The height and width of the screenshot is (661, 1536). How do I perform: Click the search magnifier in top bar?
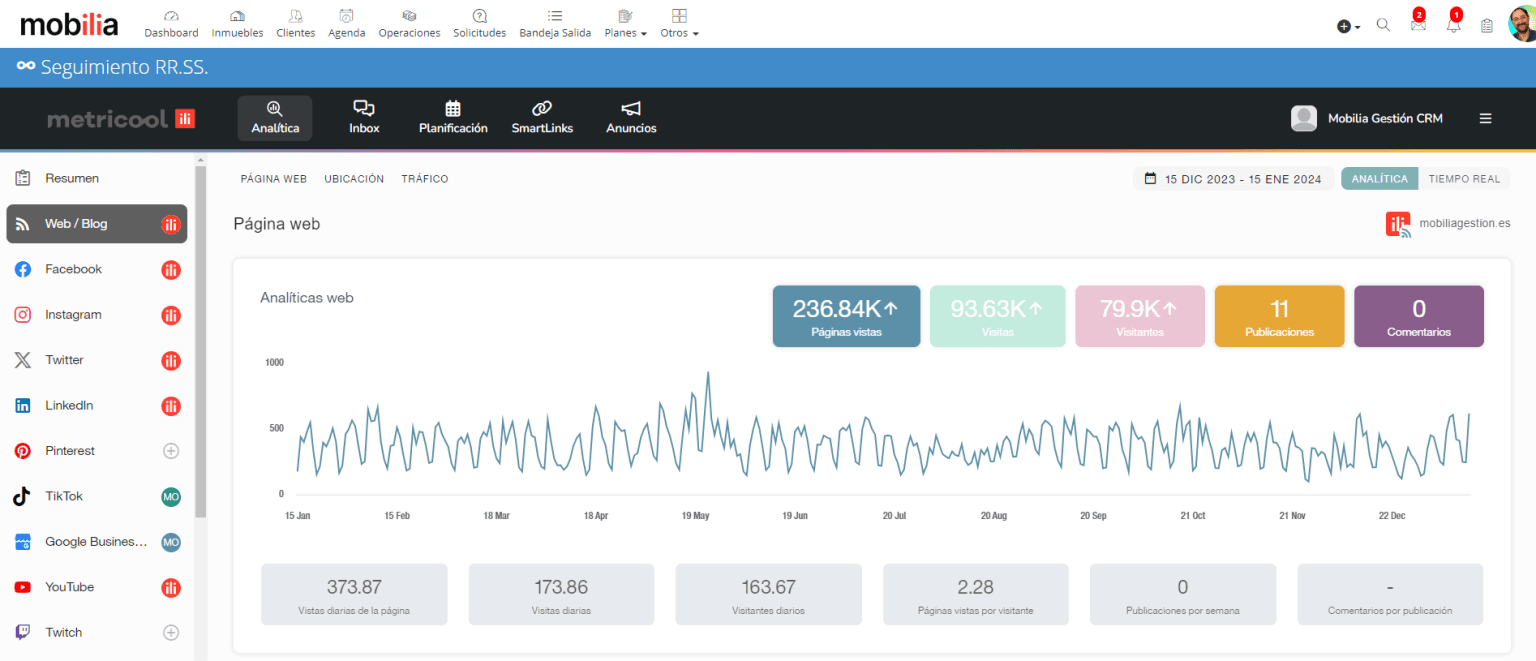click(x=1383, y=25)
